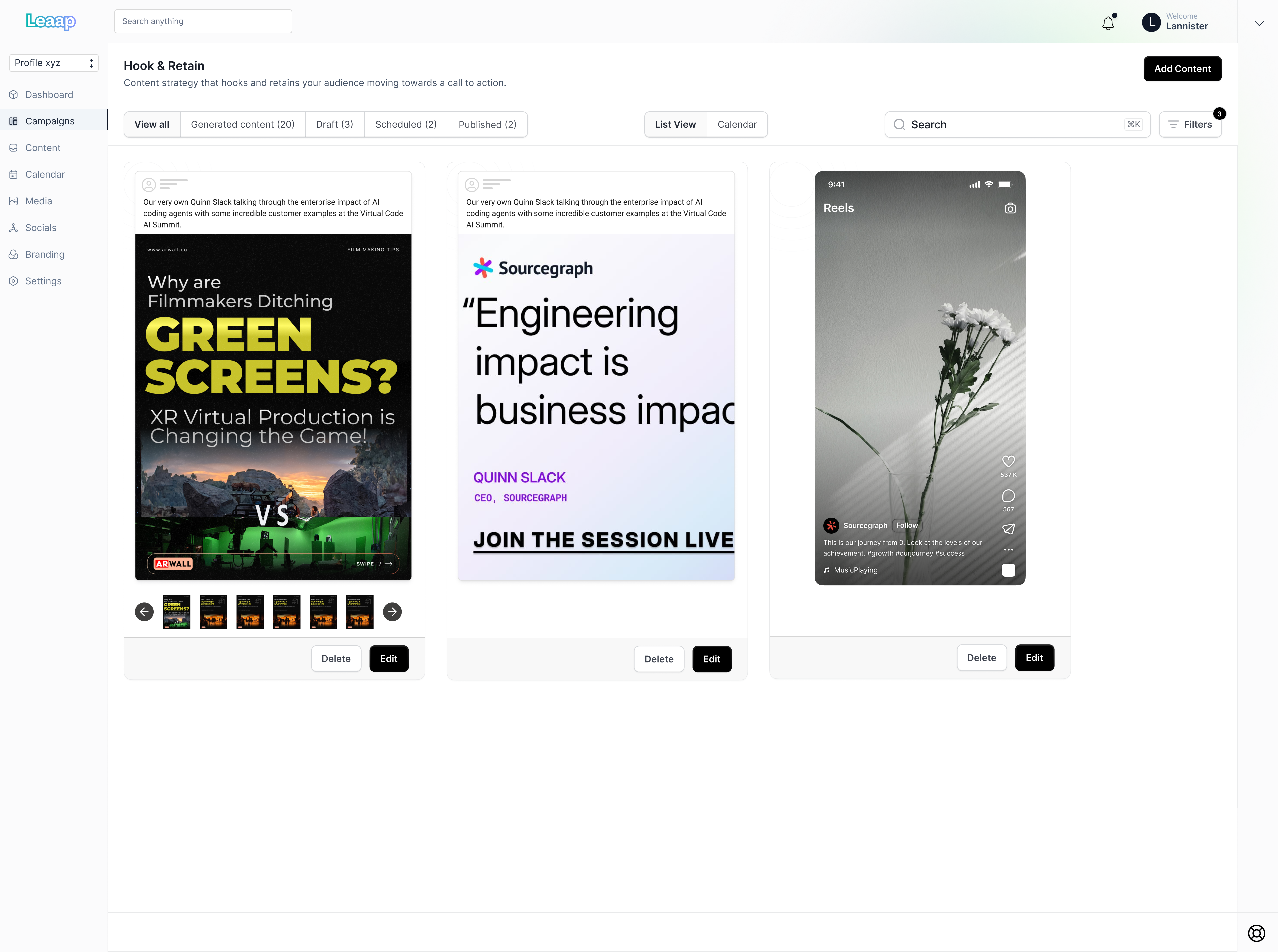Expand the Profile xyz selector

(x=54, y=63)
